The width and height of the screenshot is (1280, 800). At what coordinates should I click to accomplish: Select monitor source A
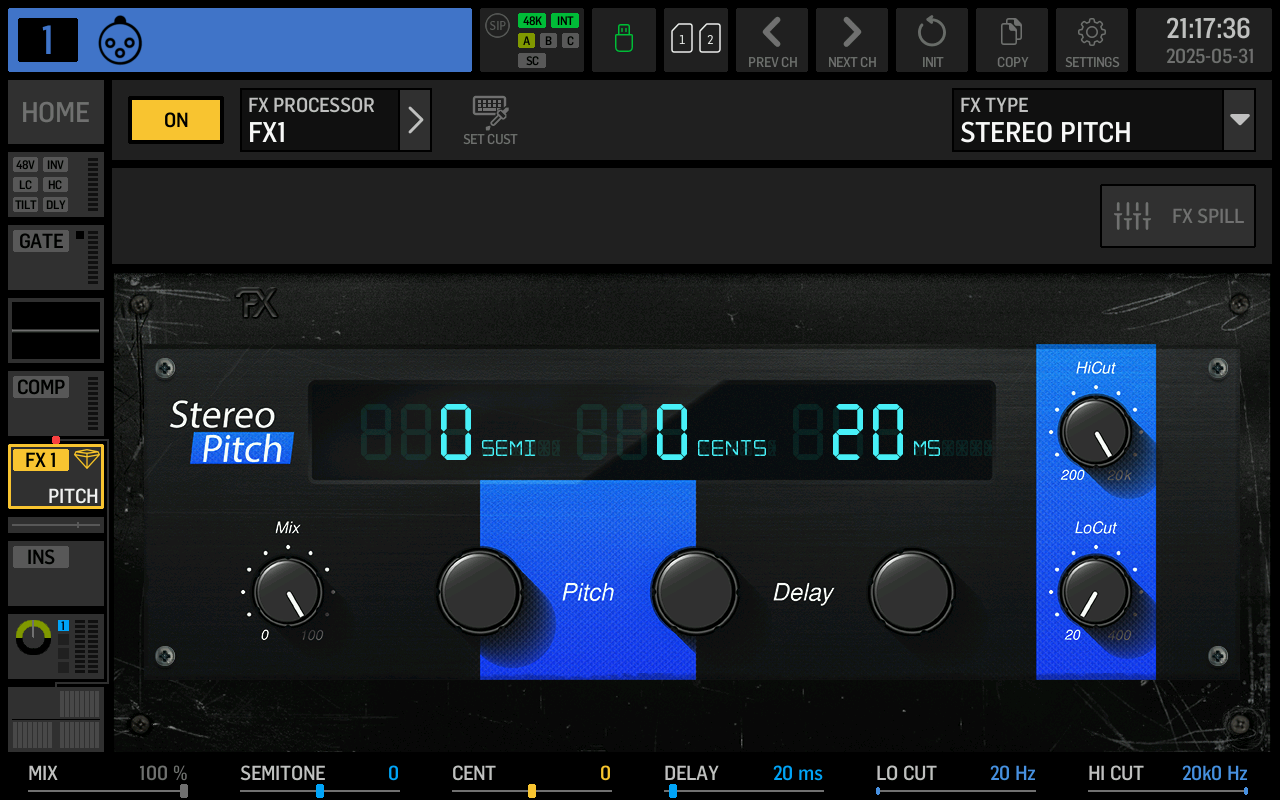[525, 41]
